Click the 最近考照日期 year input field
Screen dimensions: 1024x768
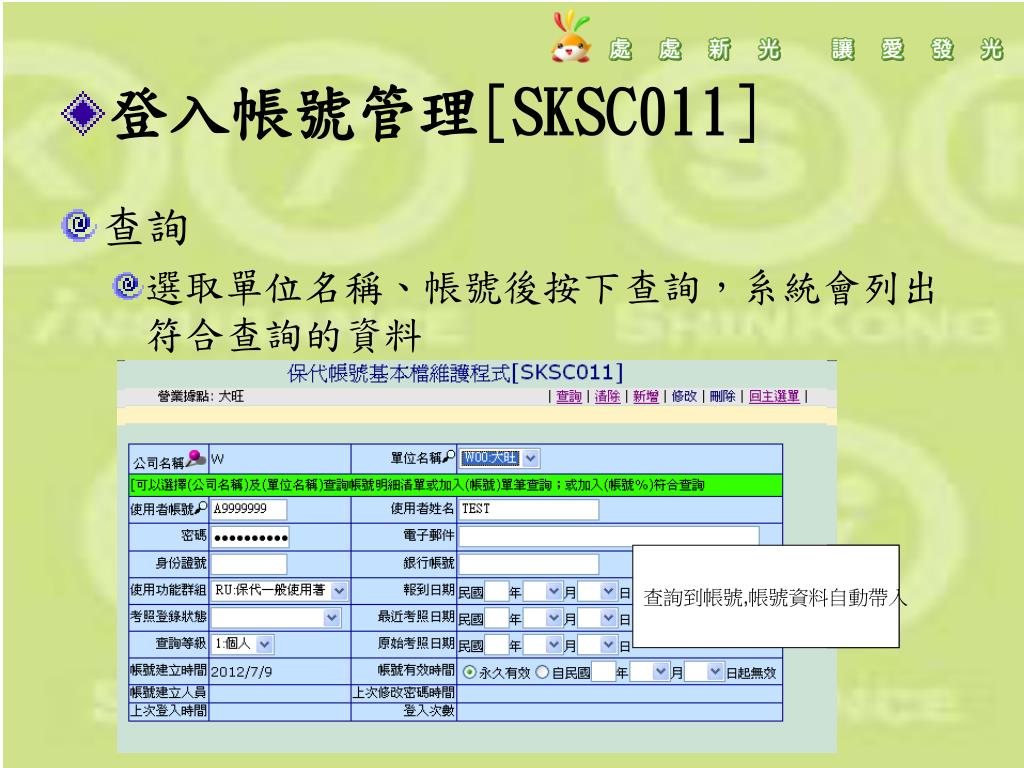tap(496, 618)
